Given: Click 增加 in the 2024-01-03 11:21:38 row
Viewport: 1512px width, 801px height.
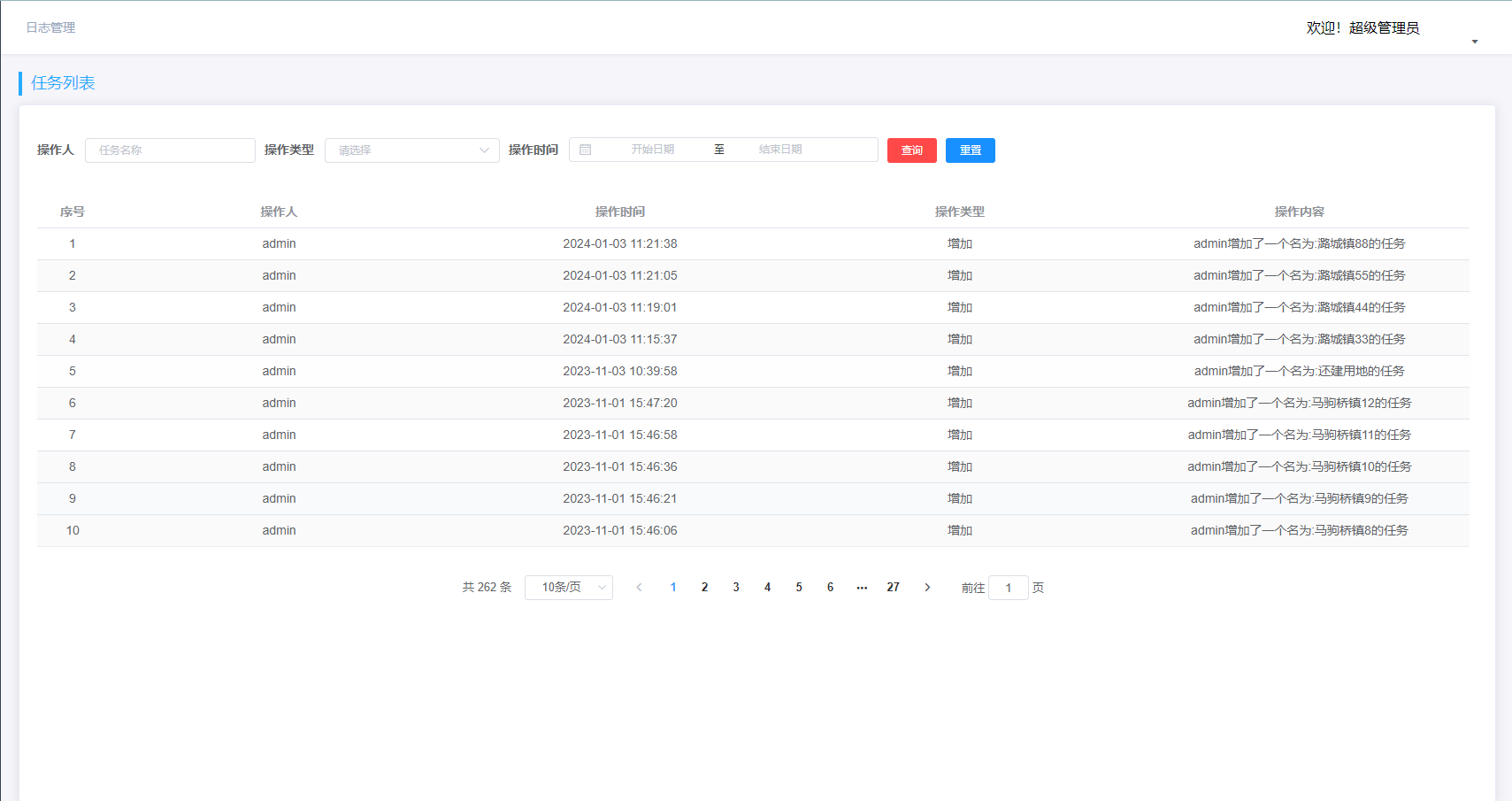Looking at the screenshot, I should tap(960, 243).
